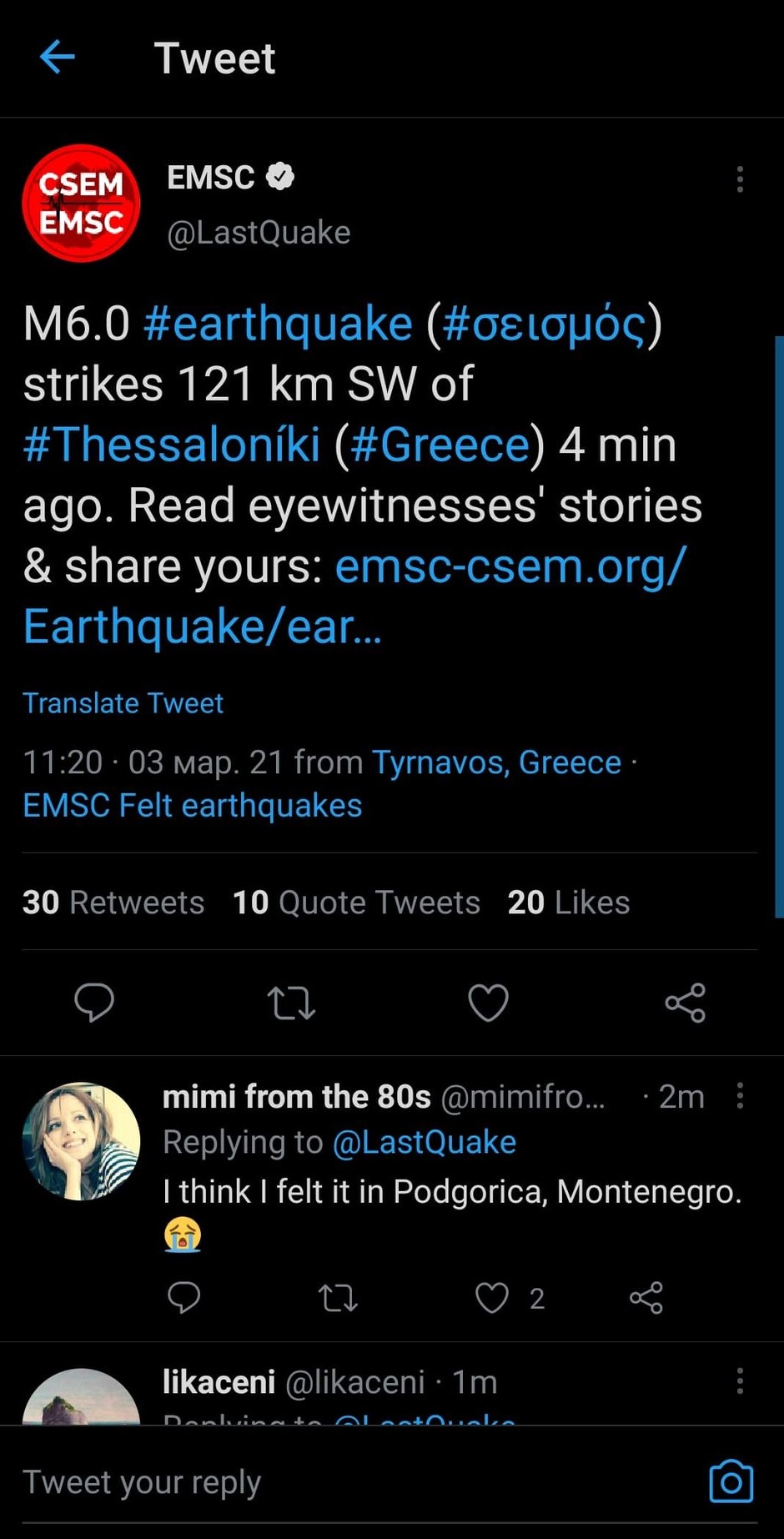
Task: Open options menu on mimi's reply
Action: coord(740,1096)
